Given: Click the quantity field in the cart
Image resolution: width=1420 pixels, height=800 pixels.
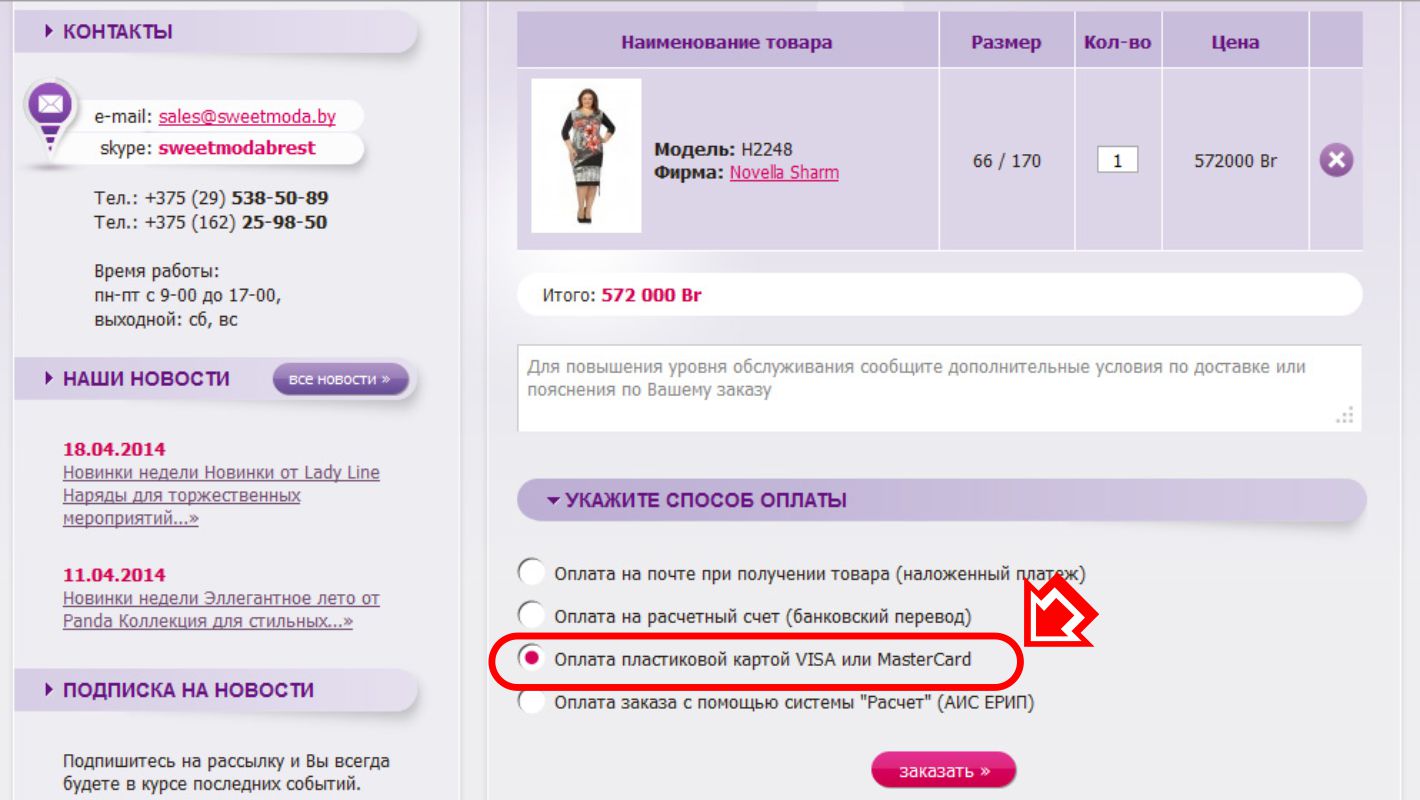Looking at the screenshot, I should [1117, 160].
